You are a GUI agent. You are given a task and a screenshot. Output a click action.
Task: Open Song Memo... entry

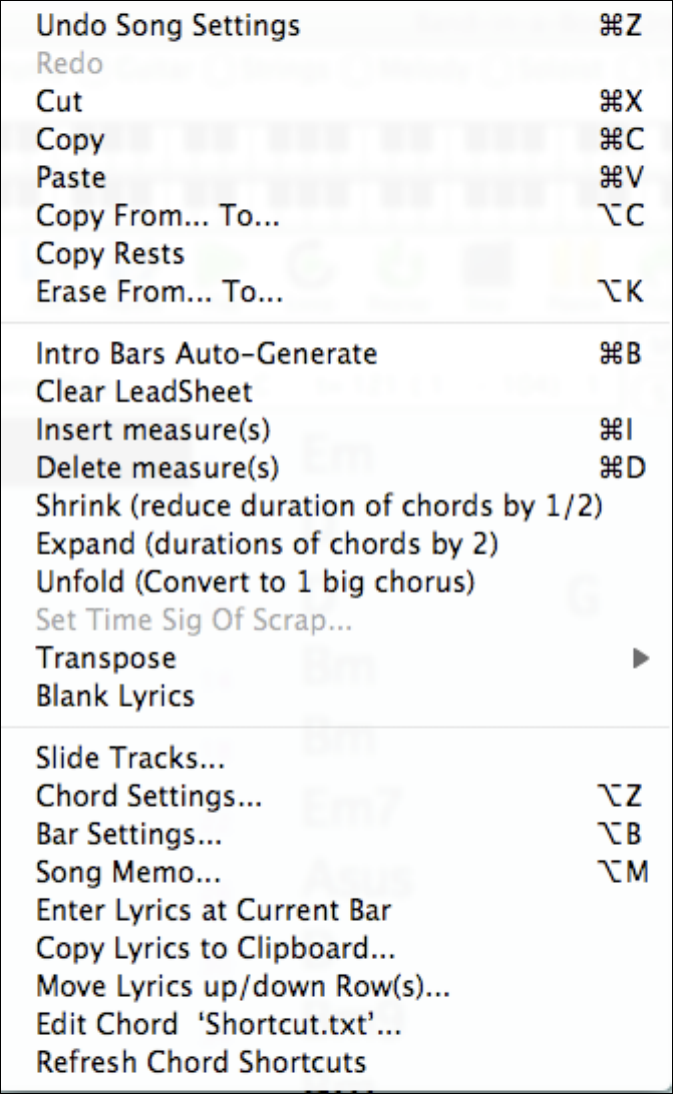coord(128,872)
